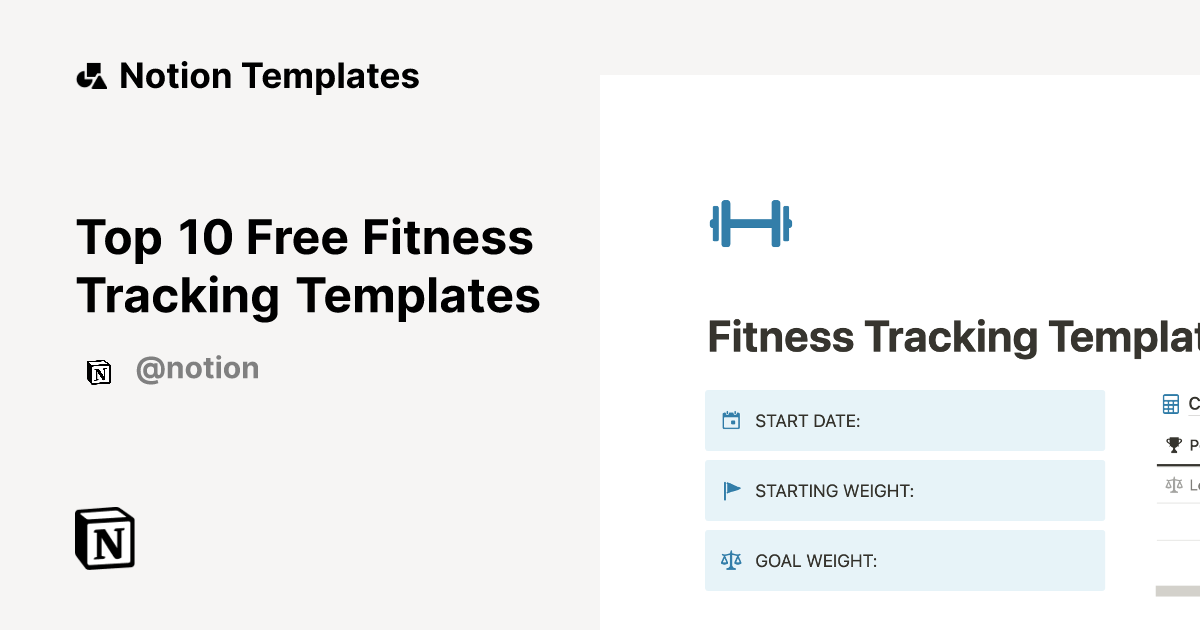The image size is (1200, 630).
Task: Click inside the STARTING WEIGHT field
Action: point(905,490)
